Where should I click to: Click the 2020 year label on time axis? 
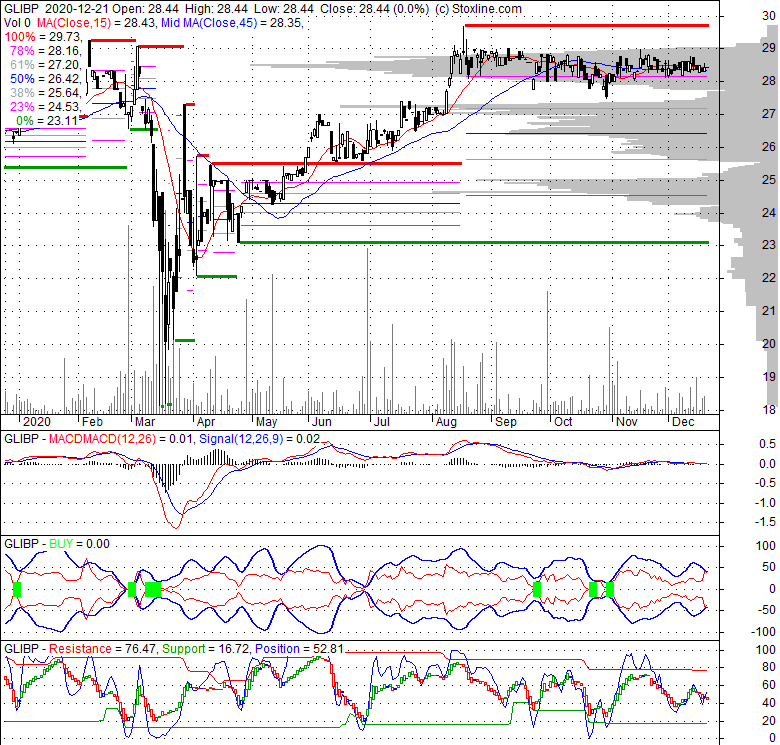pos(35,422)
